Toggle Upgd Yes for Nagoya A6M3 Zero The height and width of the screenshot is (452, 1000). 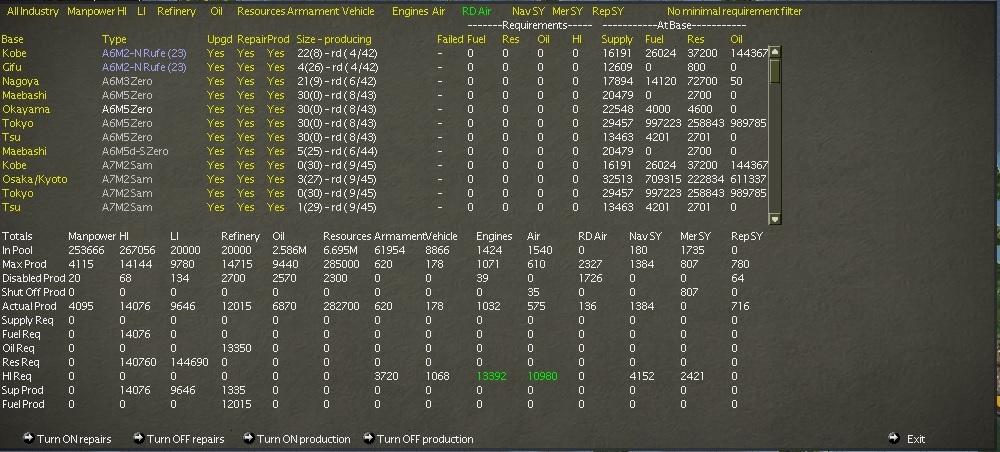pos(216,82)
